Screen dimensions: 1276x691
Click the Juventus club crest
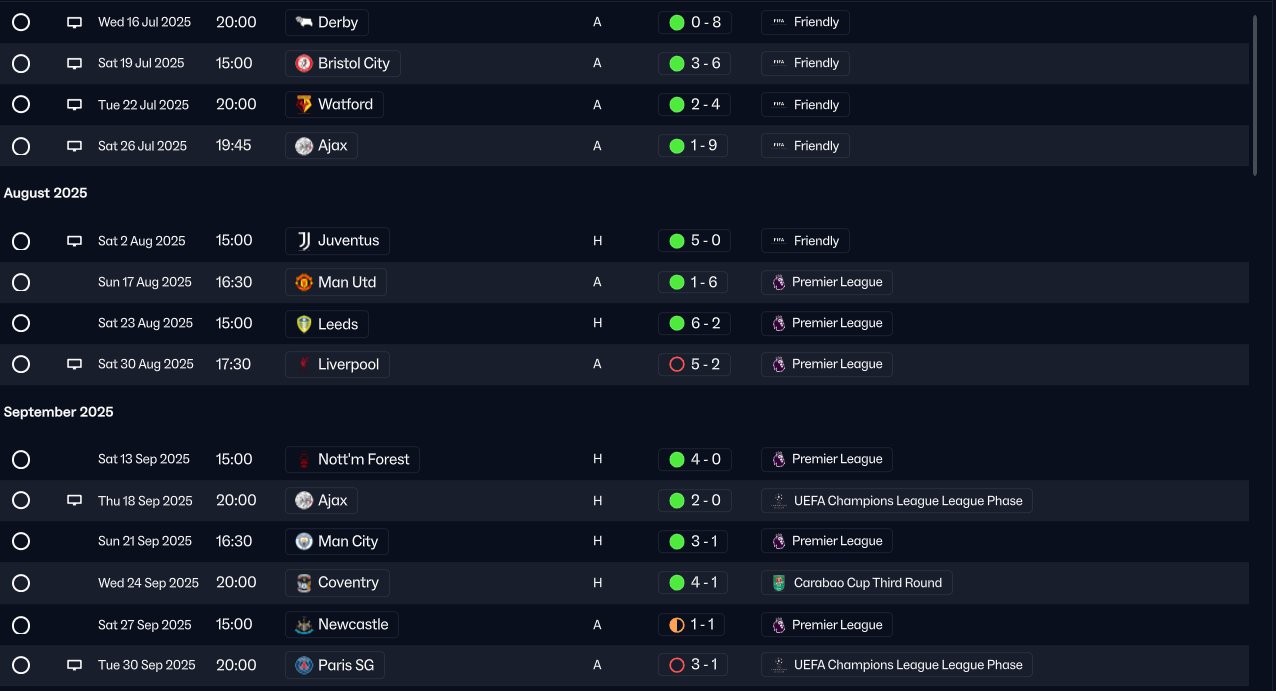click(304, 241)
